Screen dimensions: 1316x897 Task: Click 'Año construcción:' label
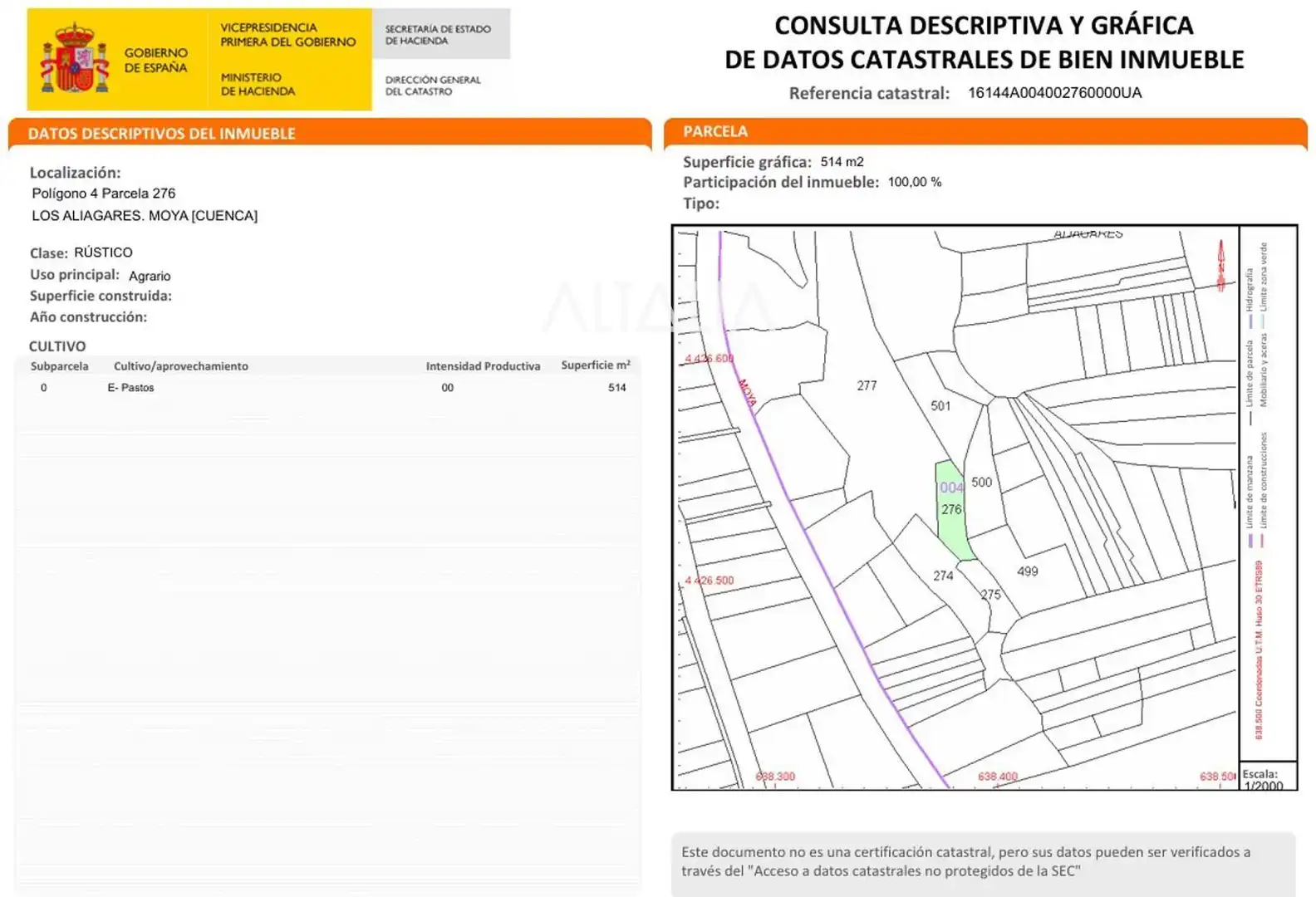pos(88,316)
